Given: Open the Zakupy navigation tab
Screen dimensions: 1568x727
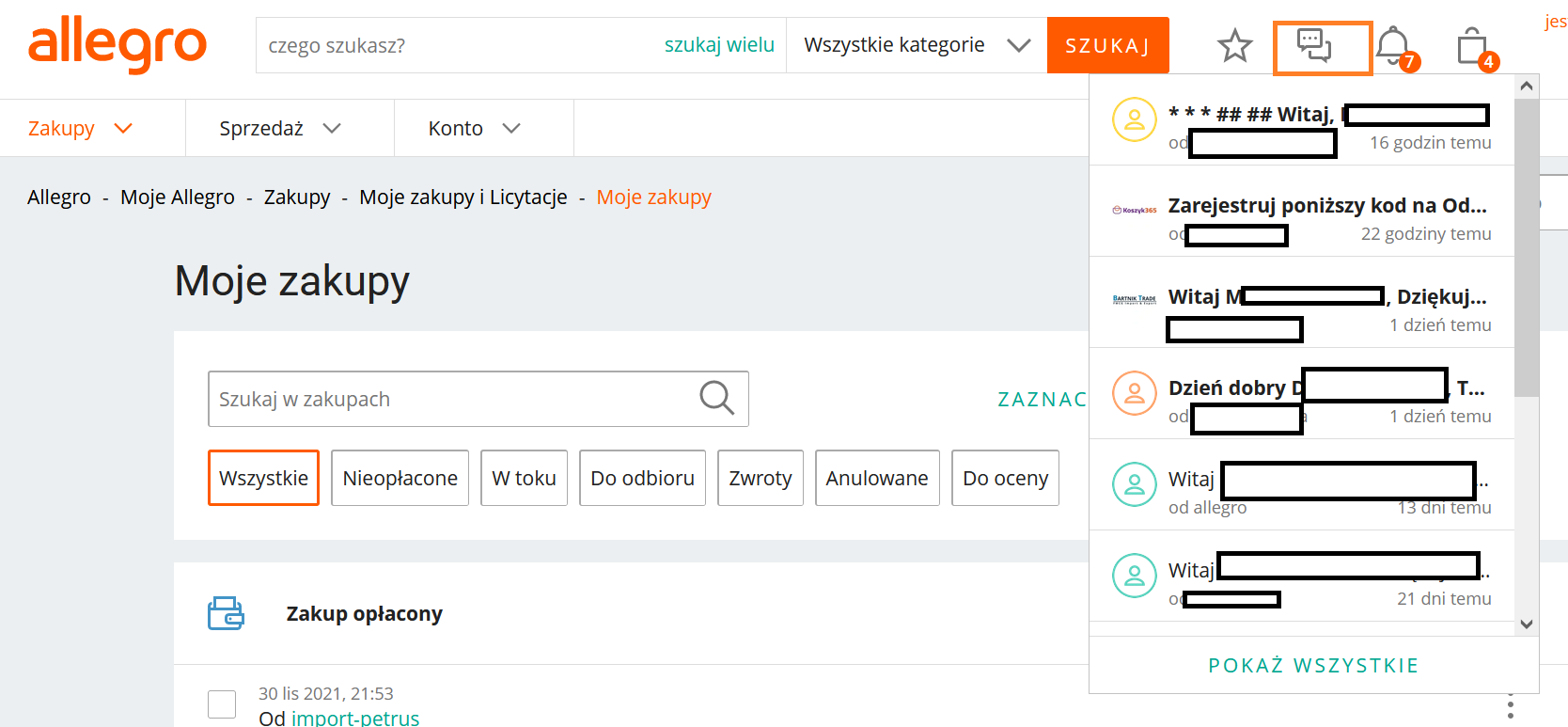Looking at the screenshot, I should pos(80,128).
